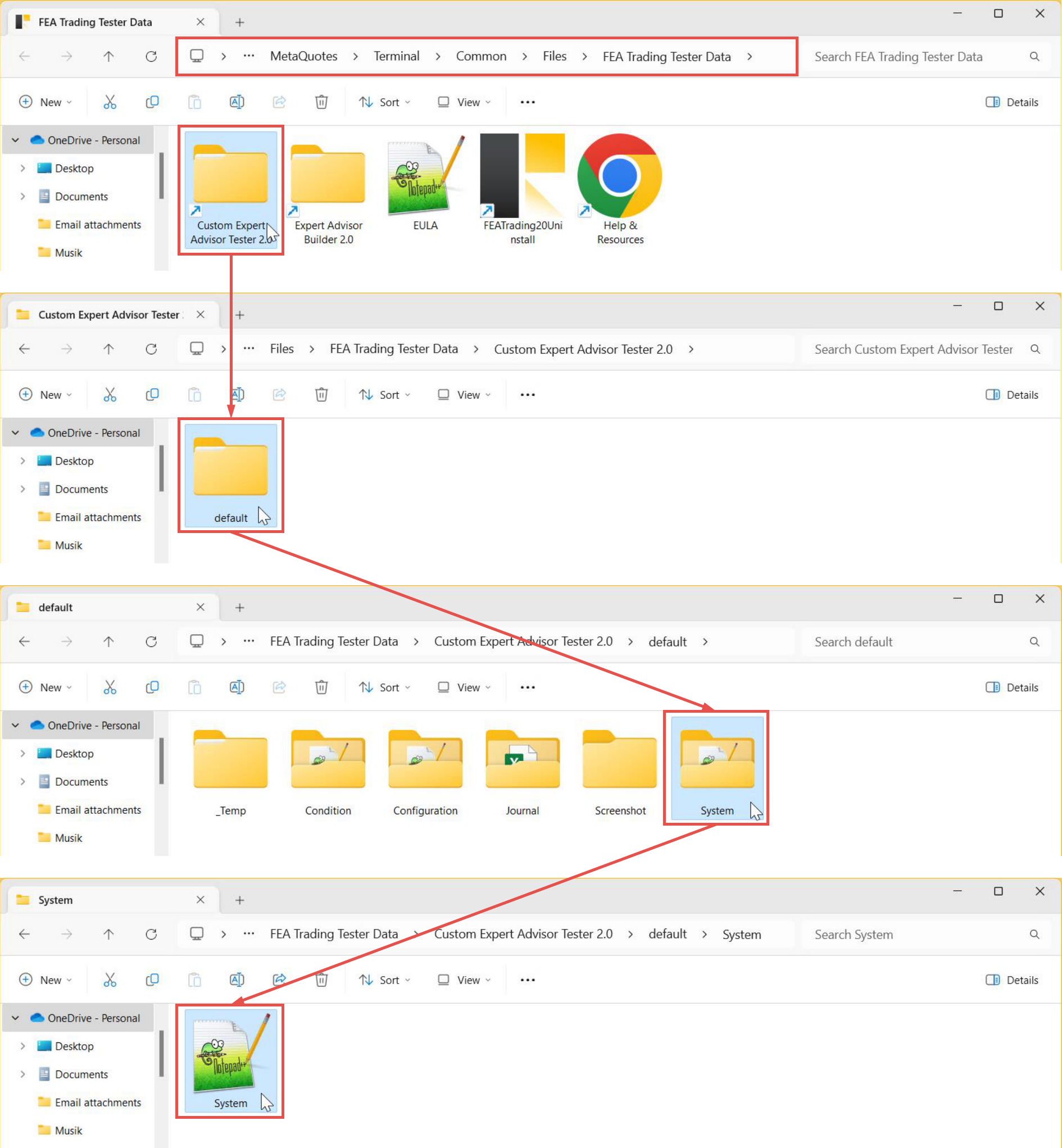The width and height of the screenshot is (1062, 1148).
Task: Click Copy icon in FEA Trading Tester Data window
Action: coord(152,102)
